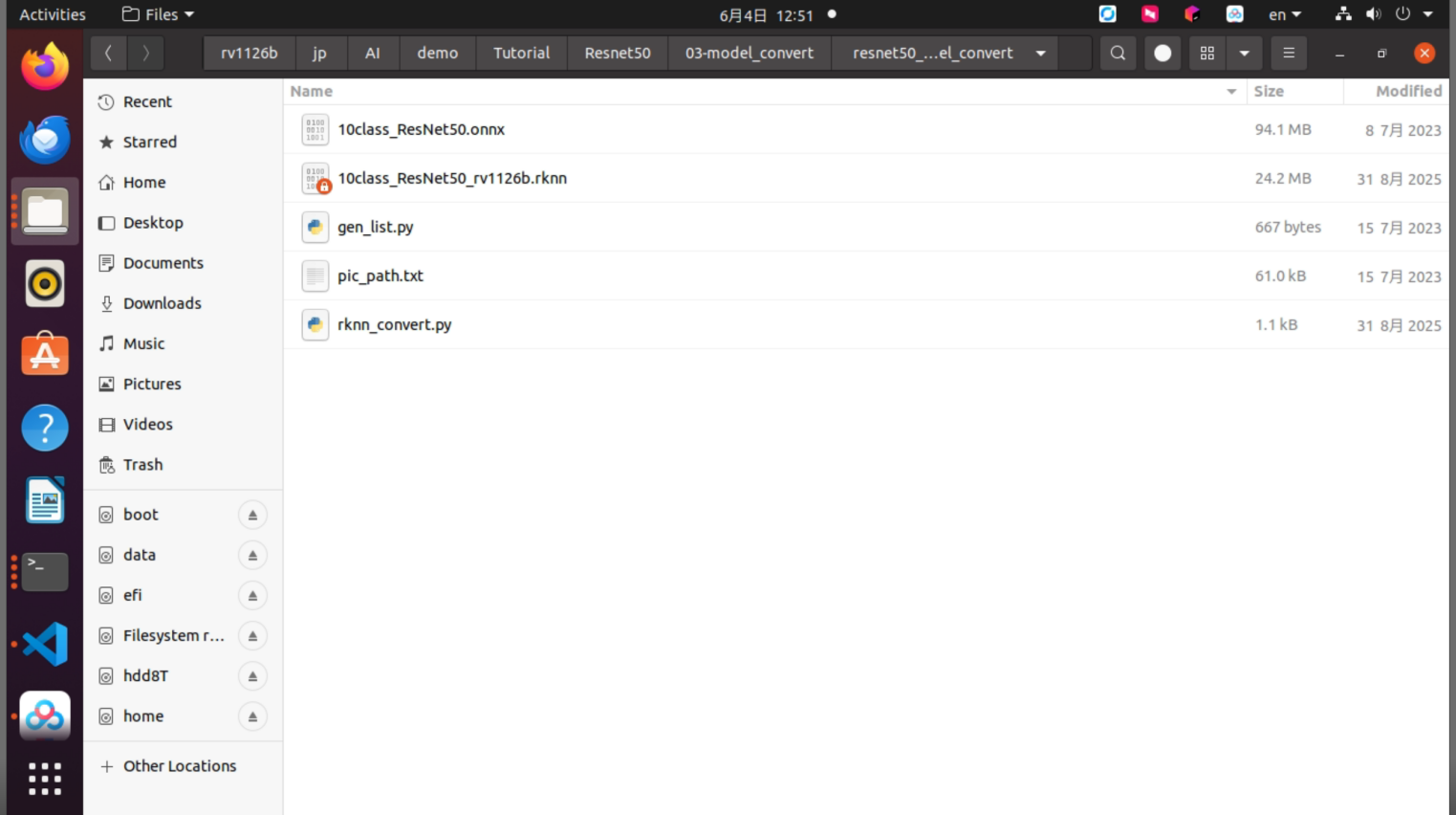Screen dimensions: 1456x815
Task: Select the 10class_ResNet50.onnx file icon
Action: (315, 129)
